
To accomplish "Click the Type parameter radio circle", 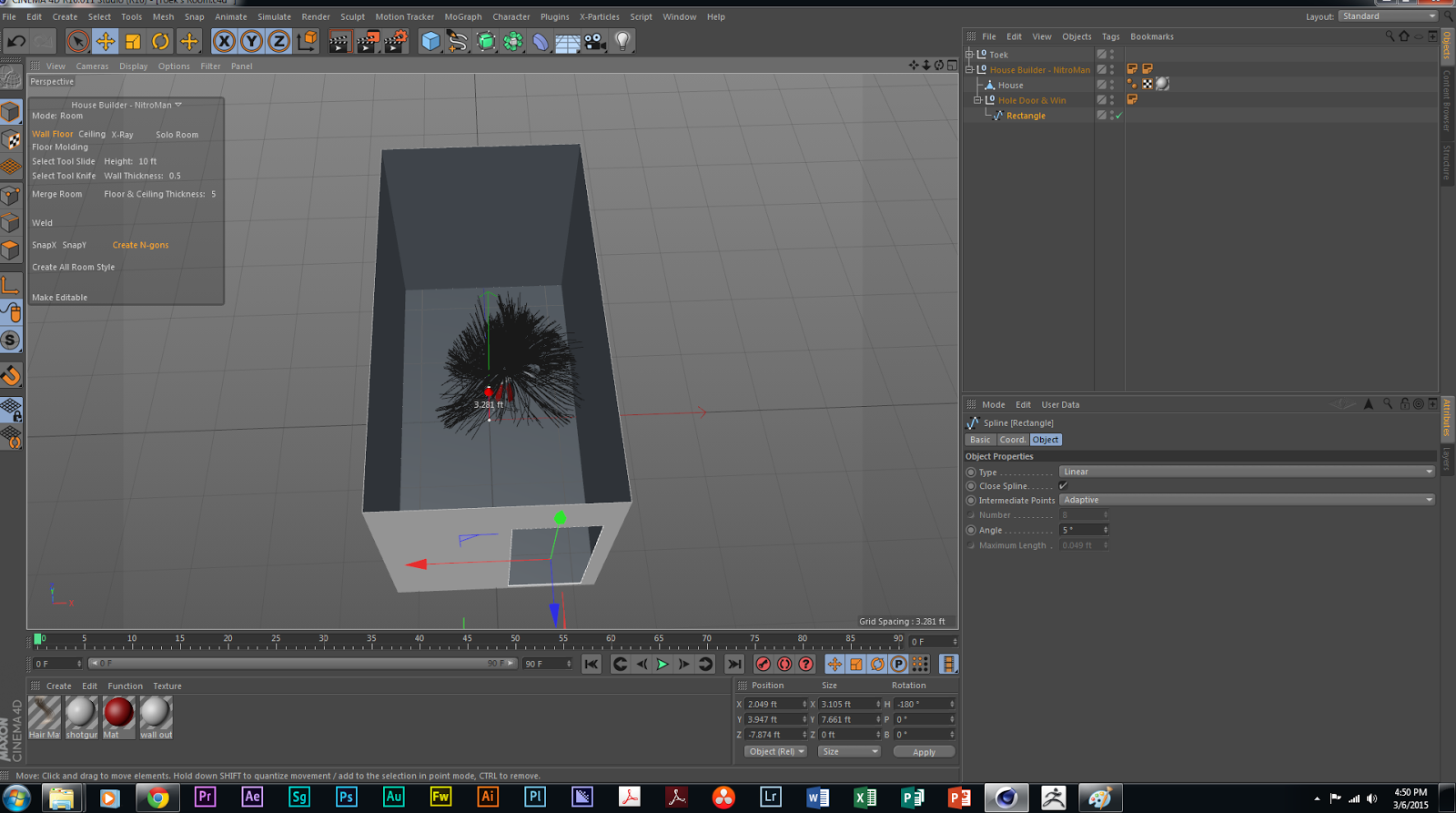I will point(971,473).
